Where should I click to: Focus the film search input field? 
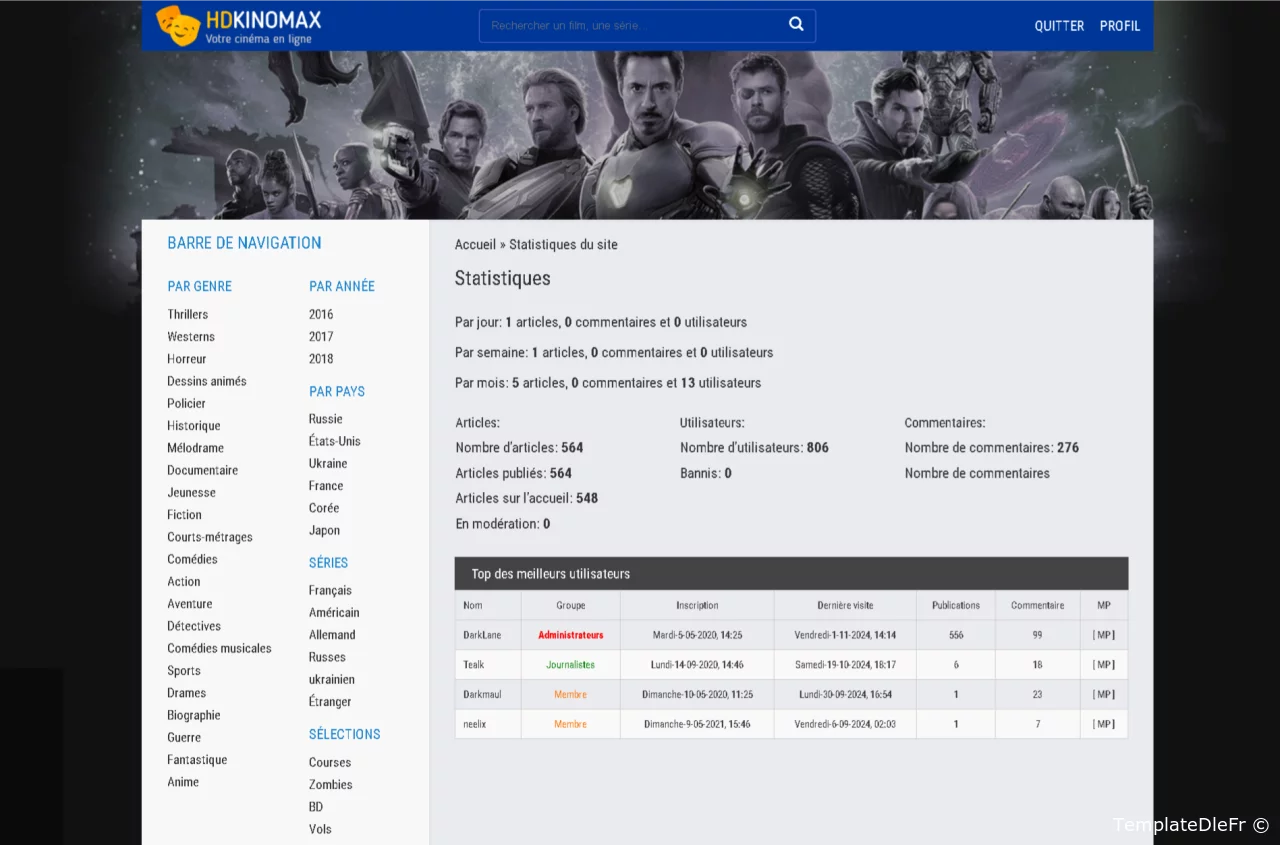pos(630,26)
